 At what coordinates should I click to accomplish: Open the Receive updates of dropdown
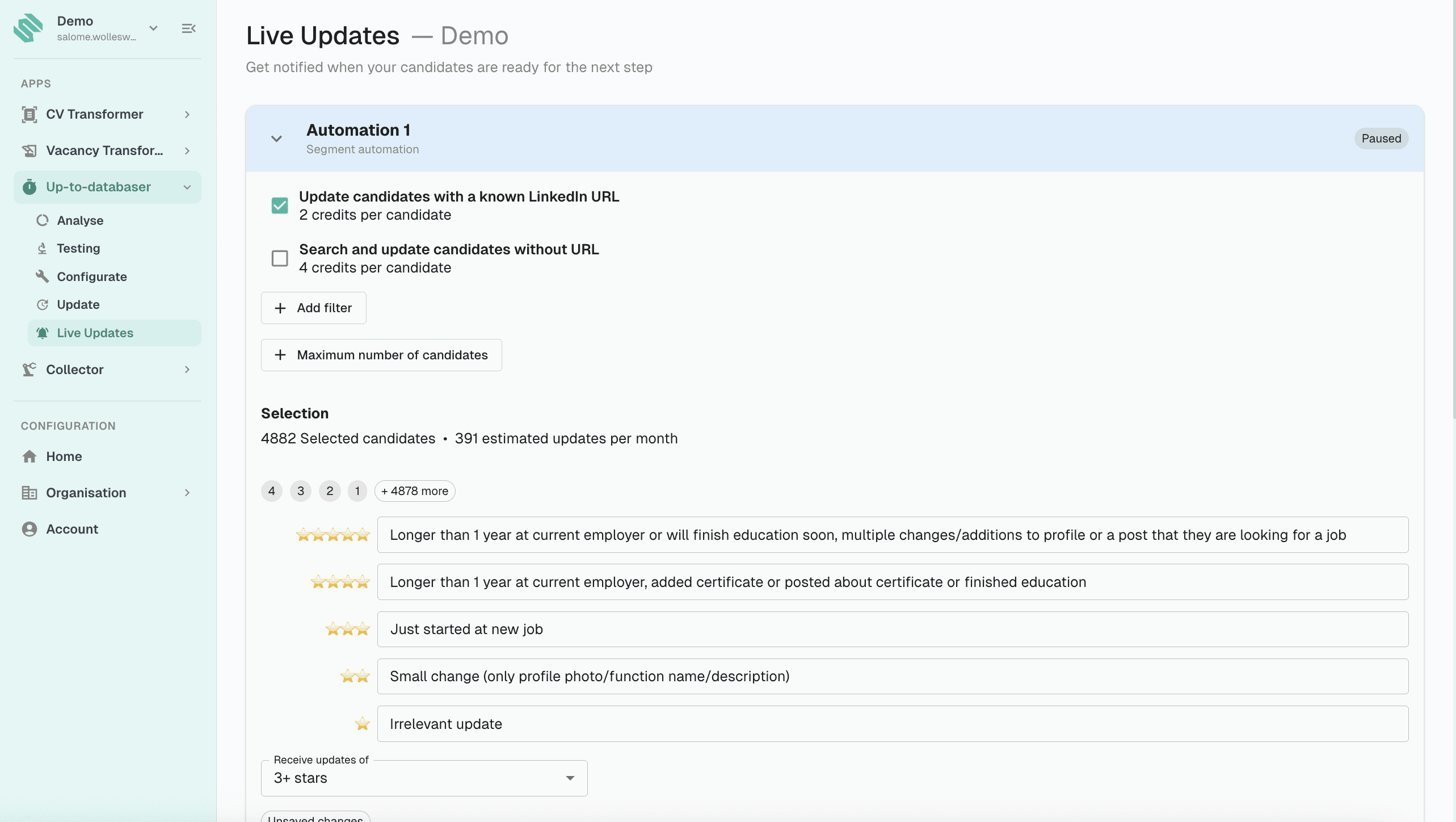click(424, 778)
